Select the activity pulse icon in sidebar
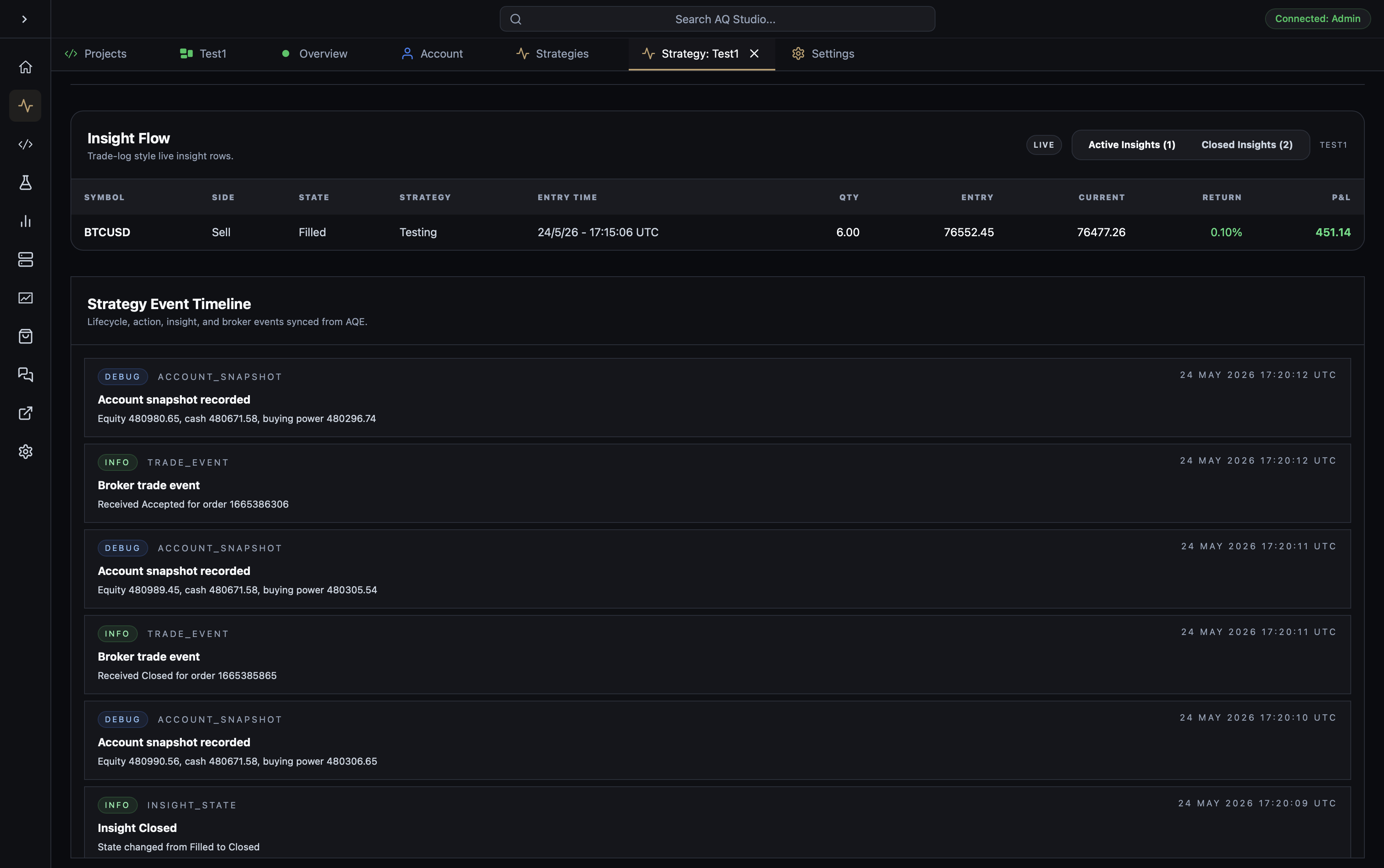 (25, 106)
